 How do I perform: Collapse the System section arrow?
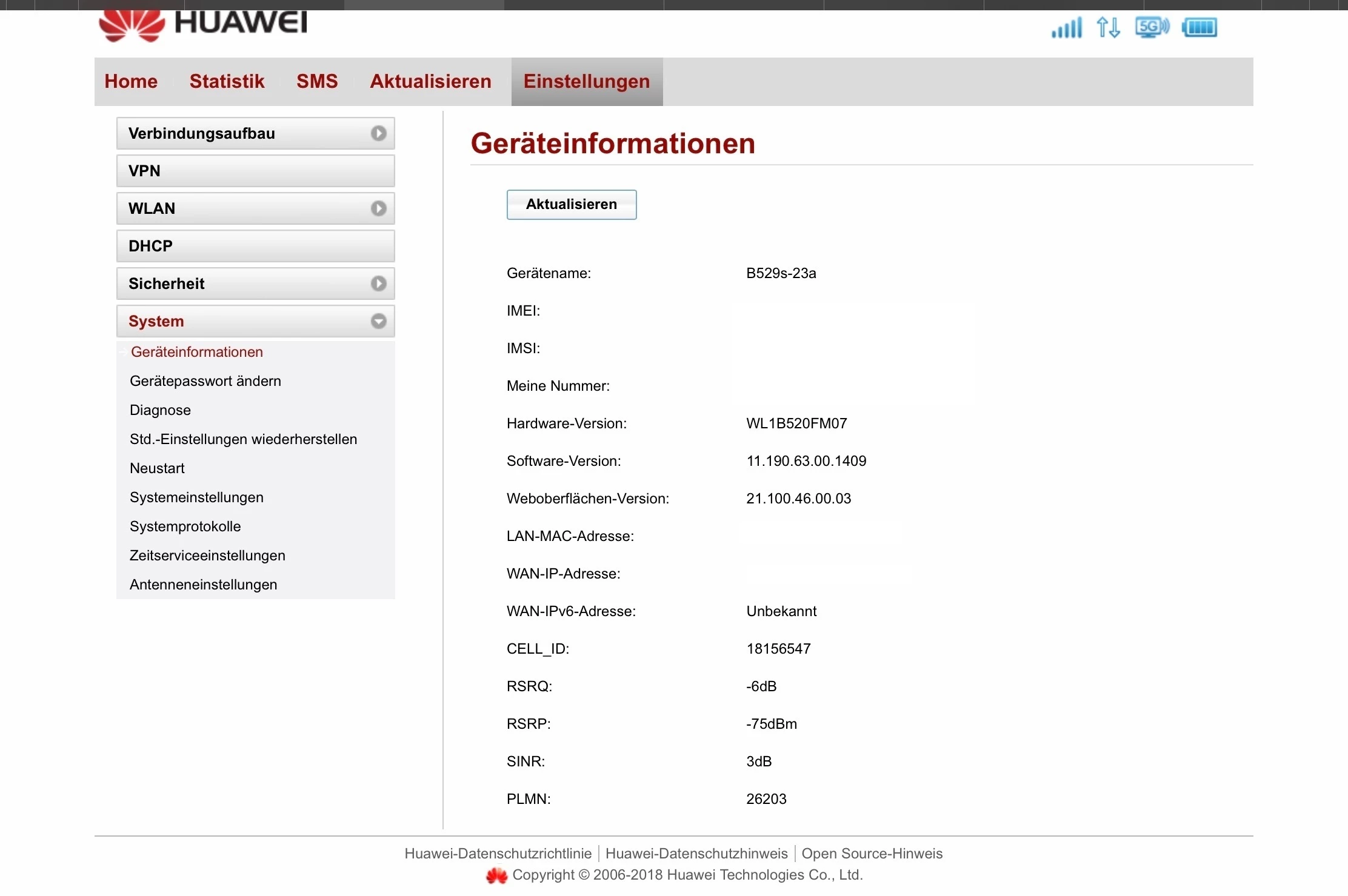[379, 321]
